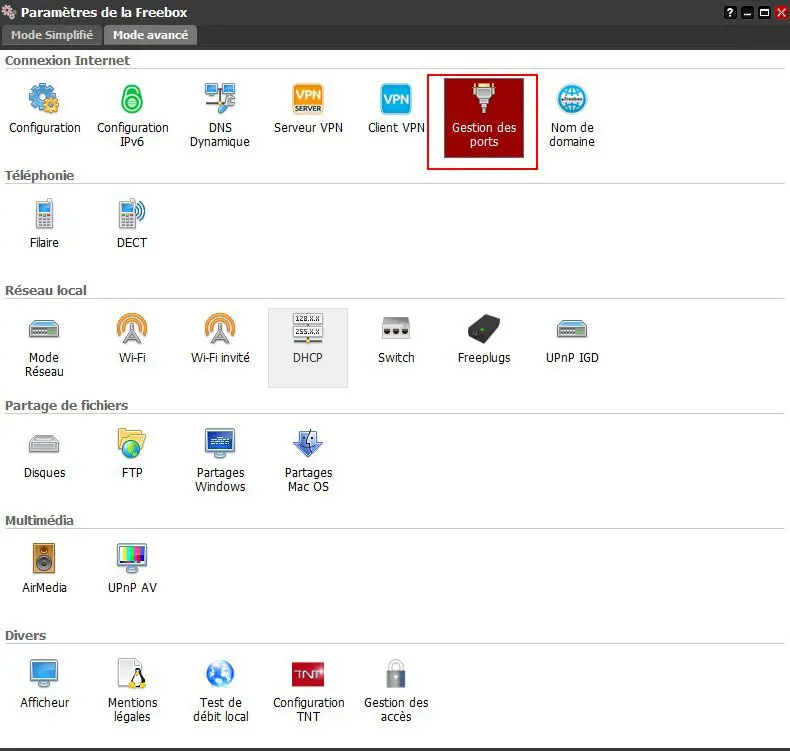Viewport: 790px width, 751px height.
Task: Open Configuration TNT settings
Action: pyautogui.click(x=308, y=693)
